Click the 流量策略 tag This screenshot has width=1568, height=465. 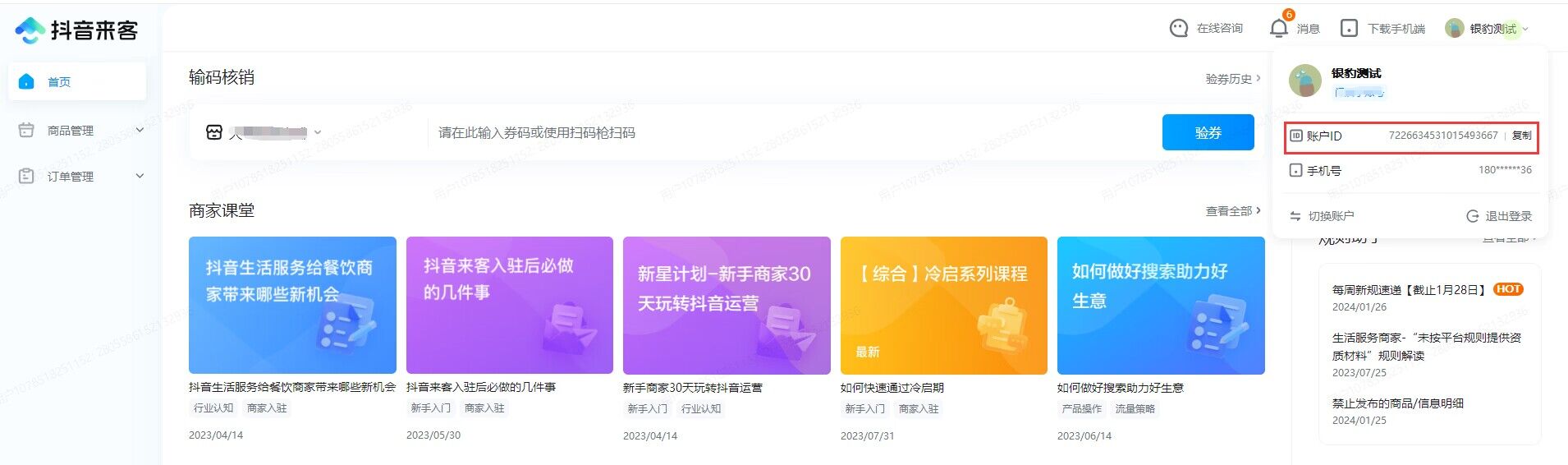(x=1135, y=408)
